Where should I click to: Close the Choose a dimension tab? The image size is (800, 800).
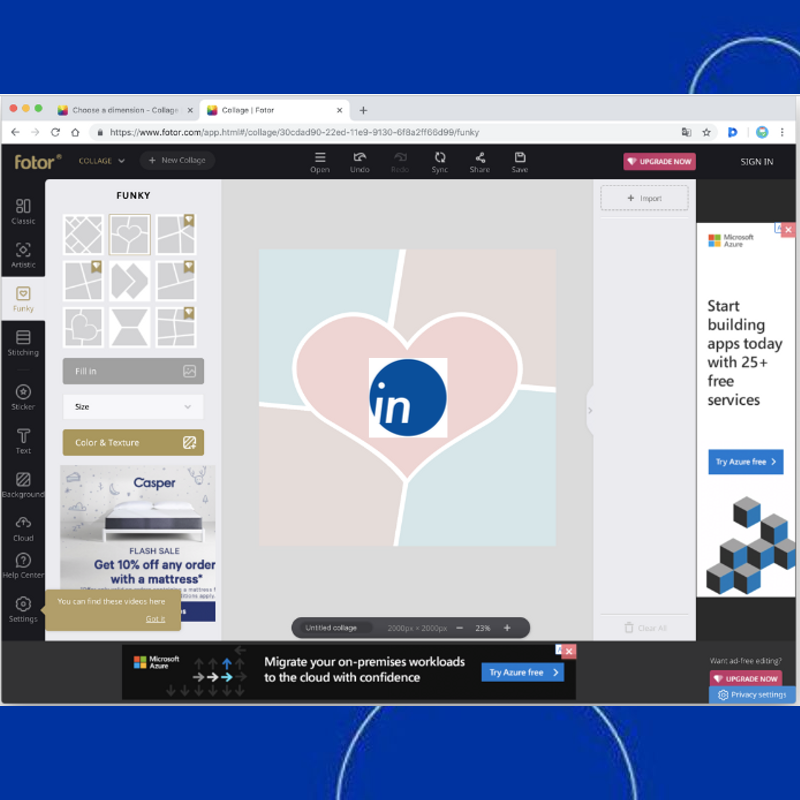click(190, 110)
